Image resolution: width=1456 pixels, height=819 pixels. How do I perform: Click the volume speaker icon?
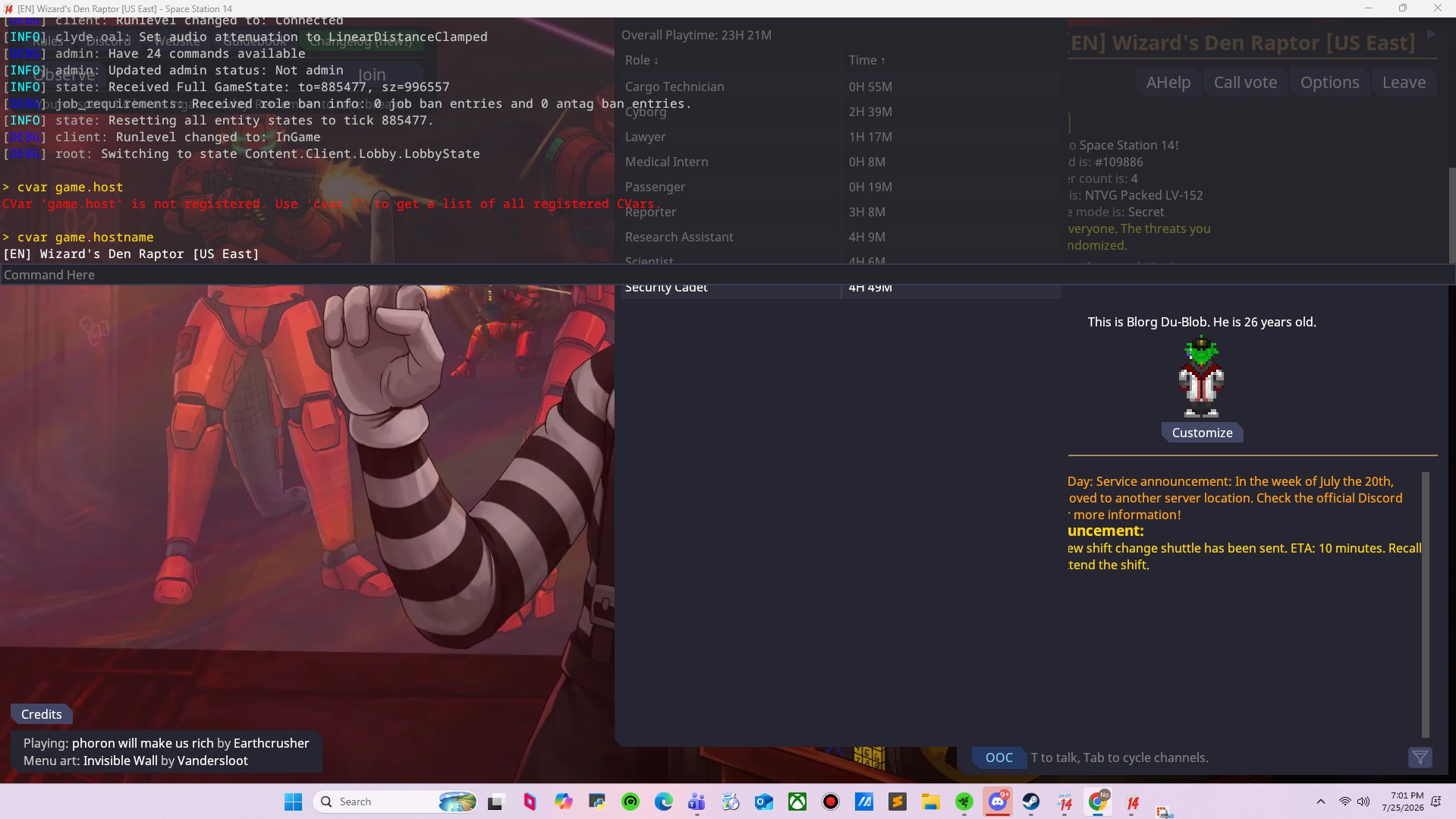tap(1363, 802)
